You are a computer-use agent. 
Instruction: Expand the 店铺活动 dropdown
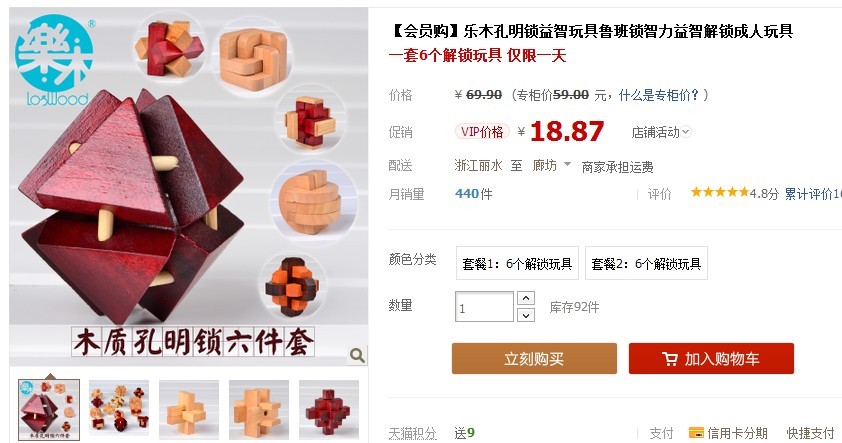point(661,132)
